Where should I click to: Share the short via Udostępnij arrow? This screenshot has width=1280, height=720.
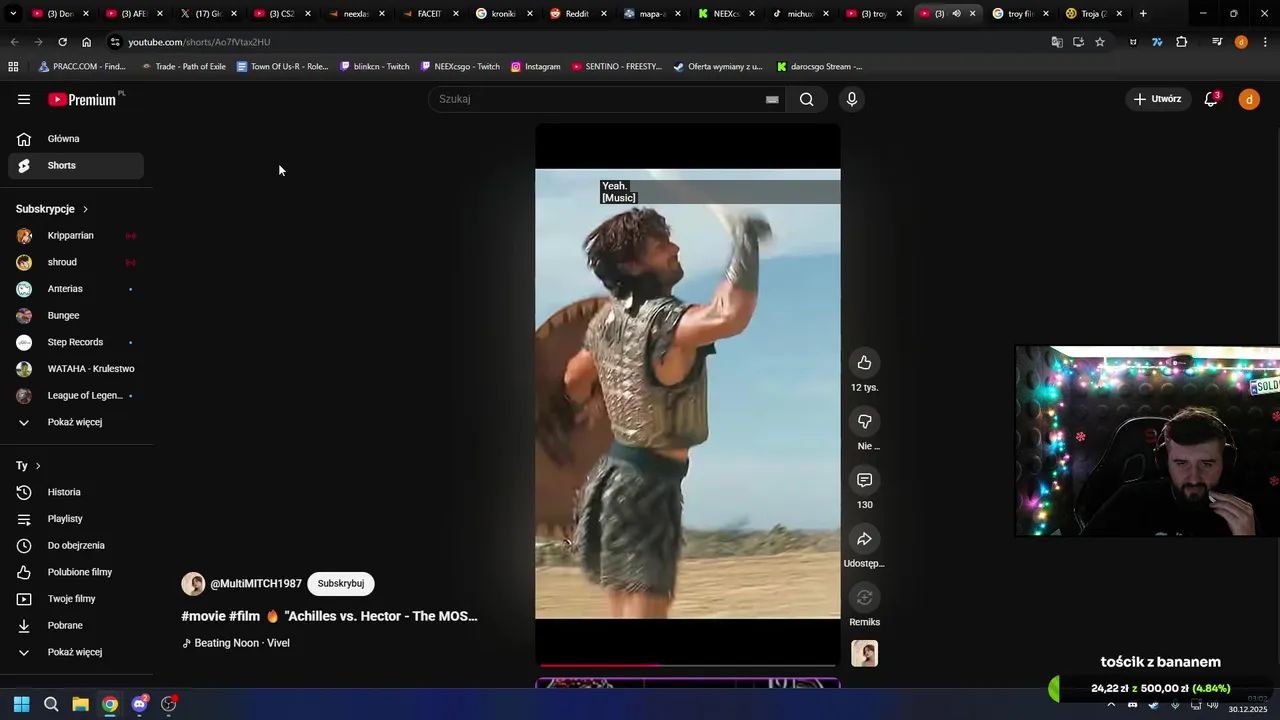tap(865, 540)
